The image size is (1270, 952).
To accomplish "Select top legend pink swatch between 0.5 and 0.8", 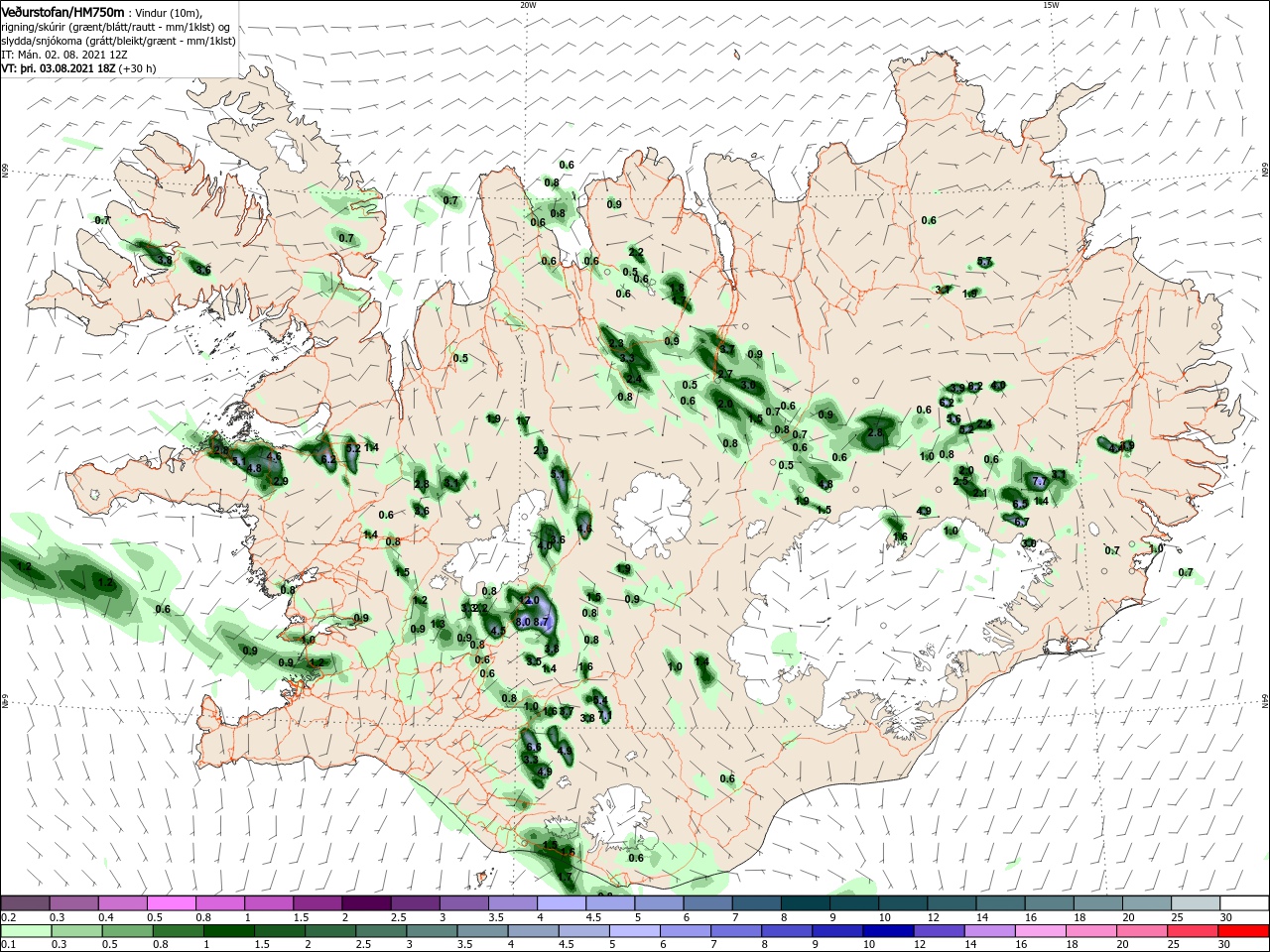I will (x=171, y=902).
